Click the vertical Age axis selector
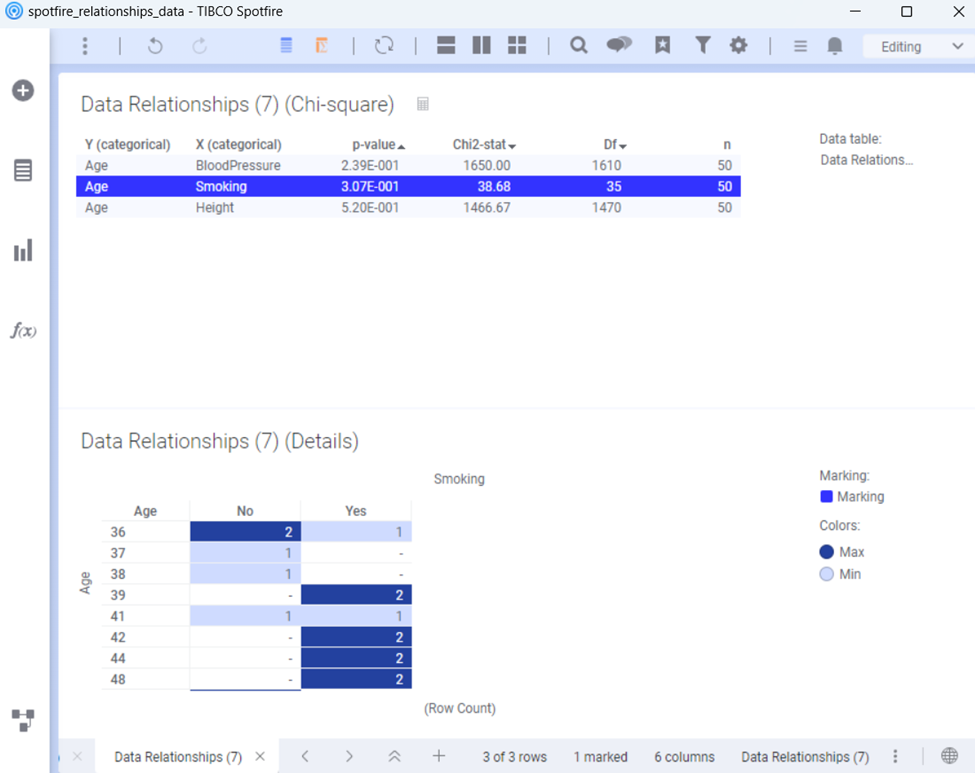The image size is (975, 773). [86, 583]
